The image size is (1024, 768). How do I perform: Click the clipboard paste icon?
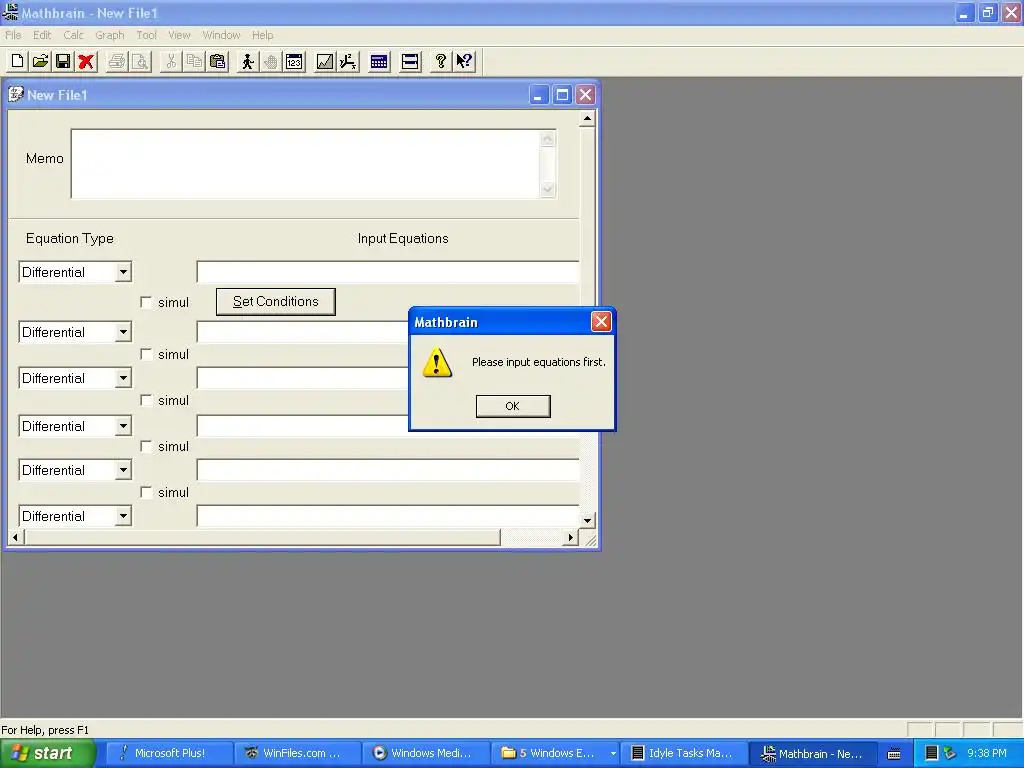coord(217,61)
